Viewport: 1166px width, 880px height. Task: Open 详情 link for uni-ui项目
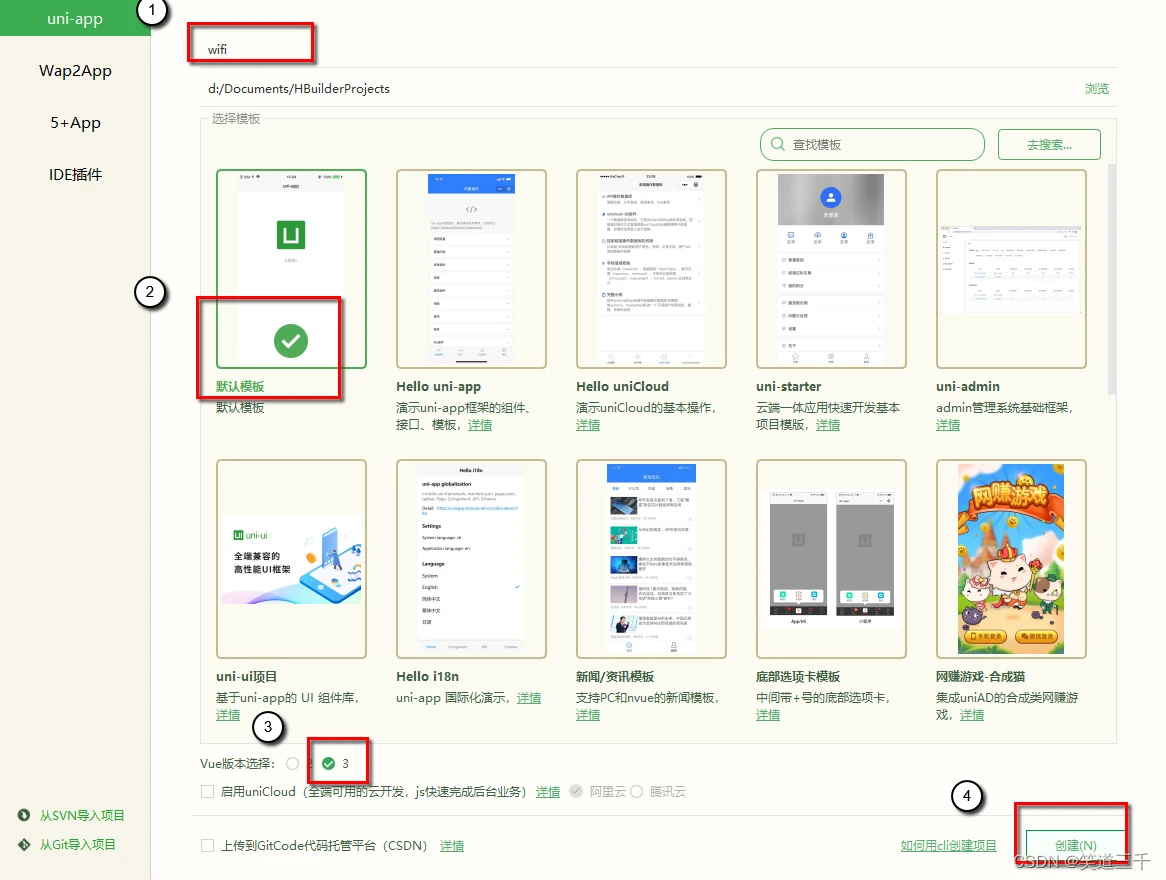[228, 715]
